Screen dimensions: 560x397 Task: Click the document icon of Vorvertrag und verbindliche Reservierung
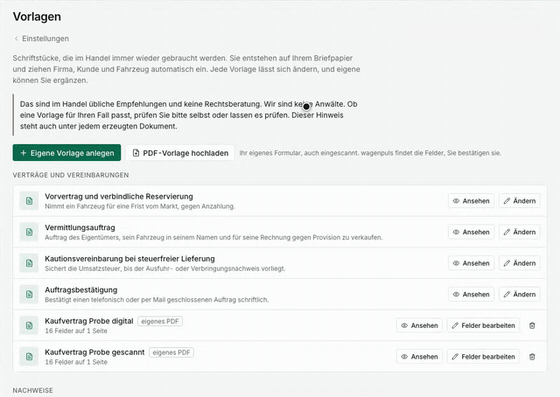coord(29,201)
